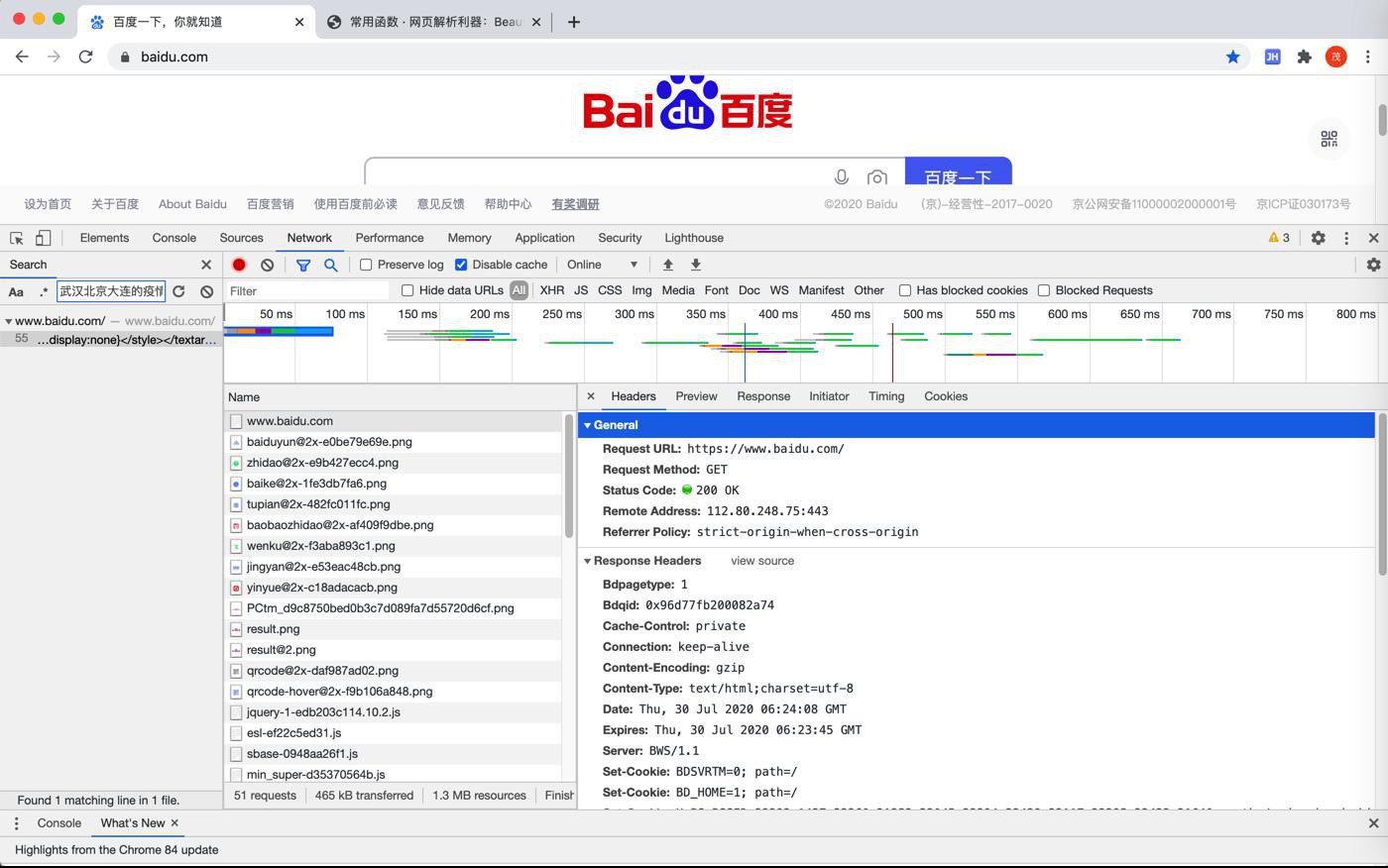Screen dimensions: 1388x868
Task: Switch to the Console tab
Action: (174, 238)
